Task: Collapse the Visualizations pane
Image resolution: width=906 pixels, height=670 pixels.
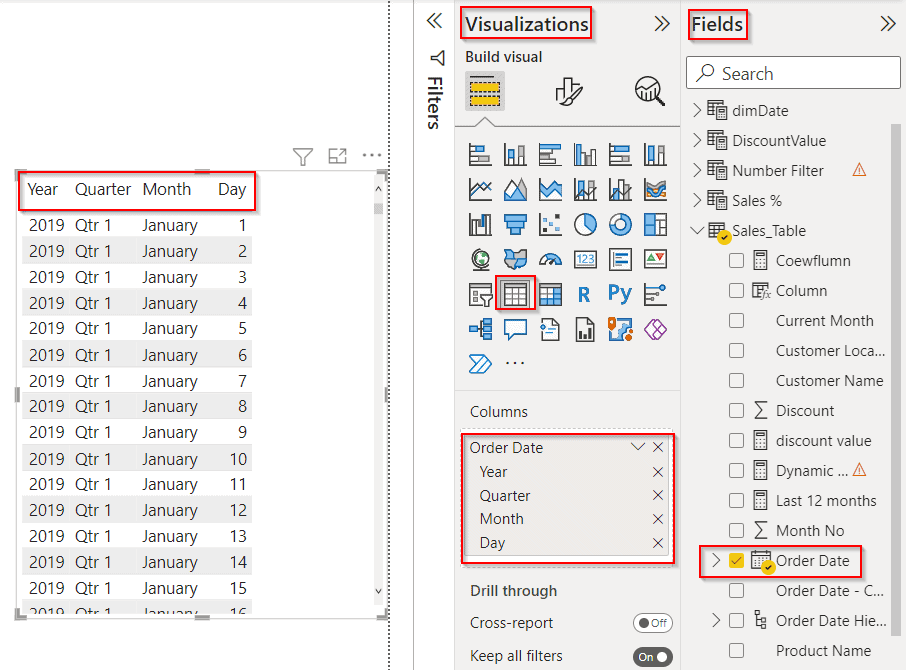Action: tap(662, 24)
